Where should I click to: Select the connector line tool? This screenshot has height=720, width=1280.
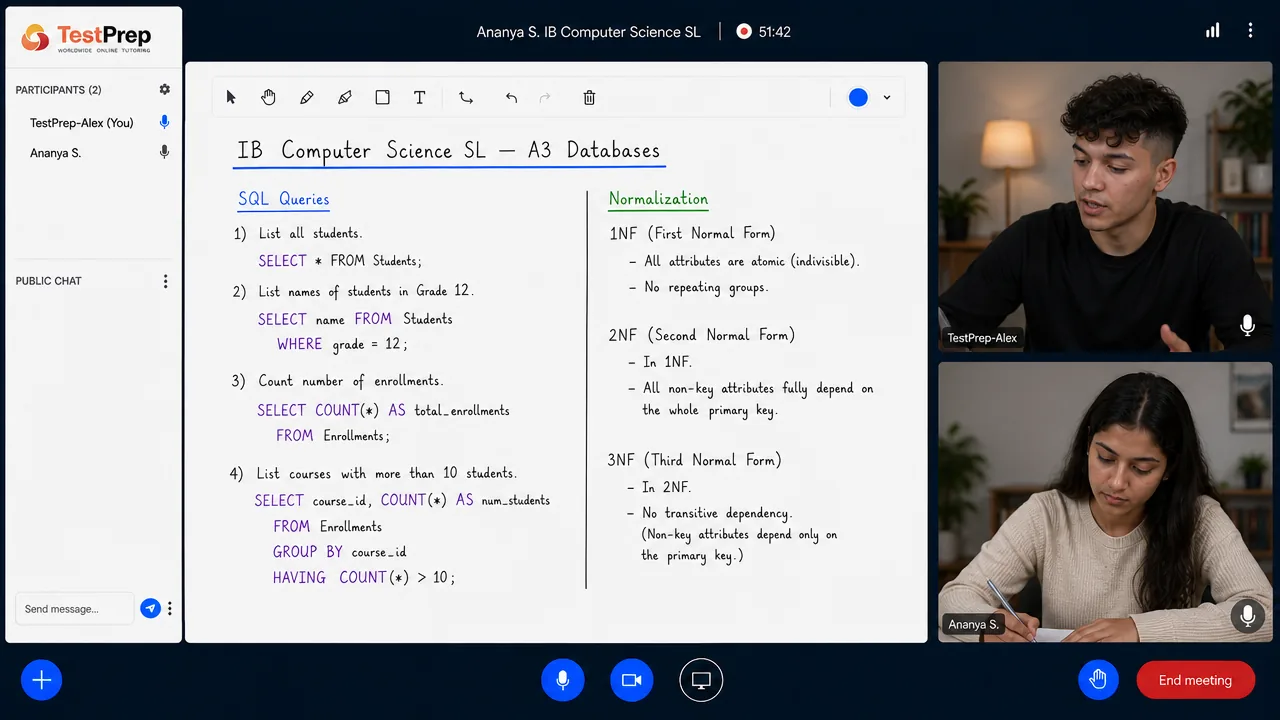point(466,97)
